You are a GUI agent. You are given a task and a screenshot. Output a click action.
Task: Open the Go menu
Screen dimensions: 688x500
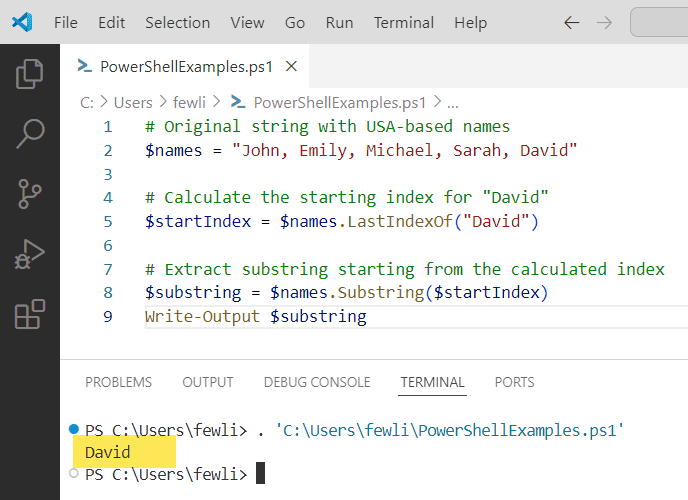[x=295, y=22]
